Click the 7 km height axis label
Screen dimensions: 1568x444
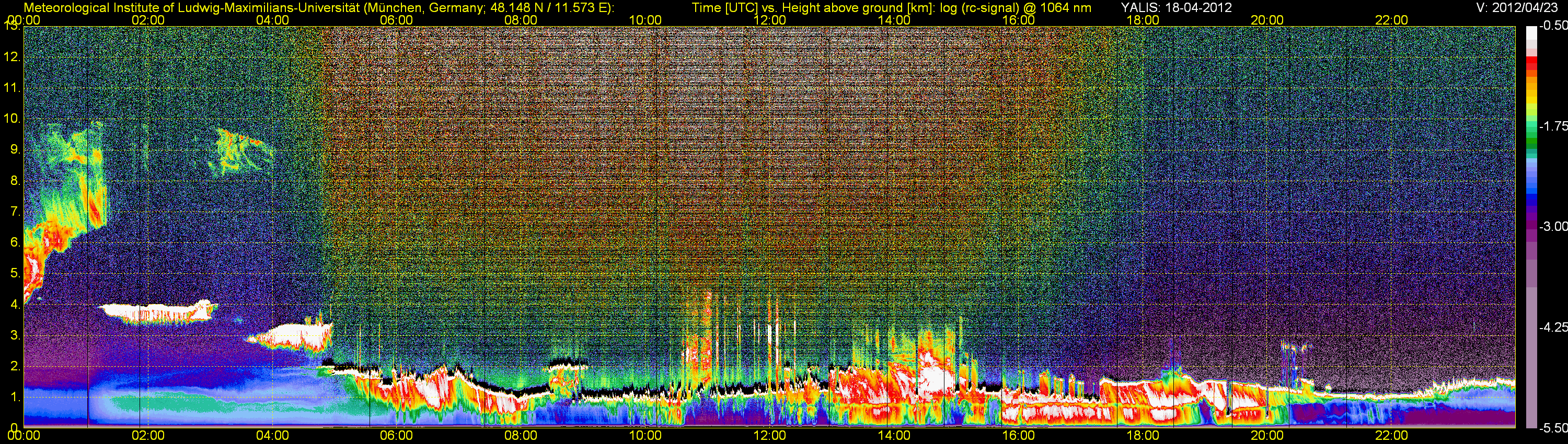pos(15,212)
